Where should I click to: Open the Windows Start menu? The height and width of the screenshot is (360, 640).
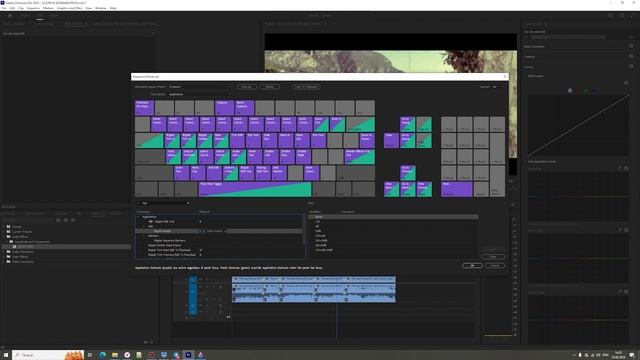[6, 355]
